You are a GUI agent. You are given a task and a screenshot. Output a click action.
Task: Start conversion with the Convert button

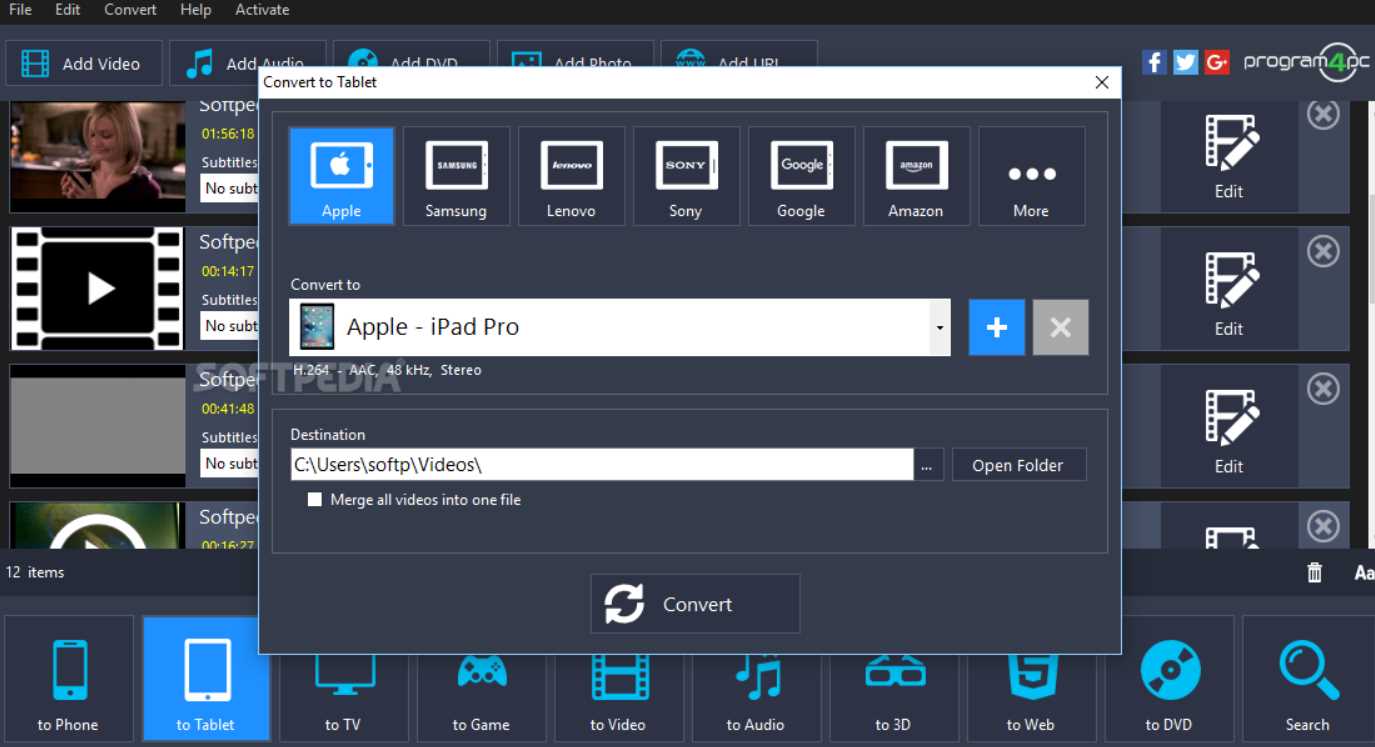click(695, 604)
